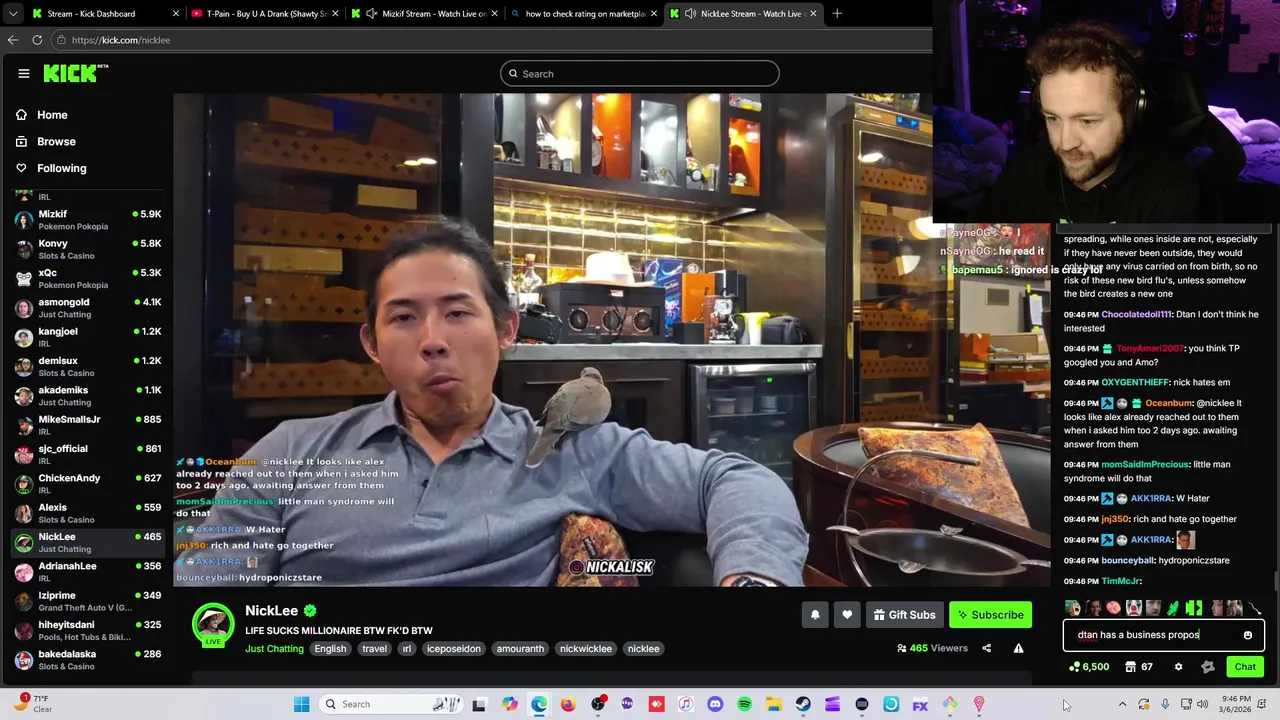Open Discord from the taskbar
Image resolution: width=1280 pixels, height=720 pixels.
(x=715, y=704)
